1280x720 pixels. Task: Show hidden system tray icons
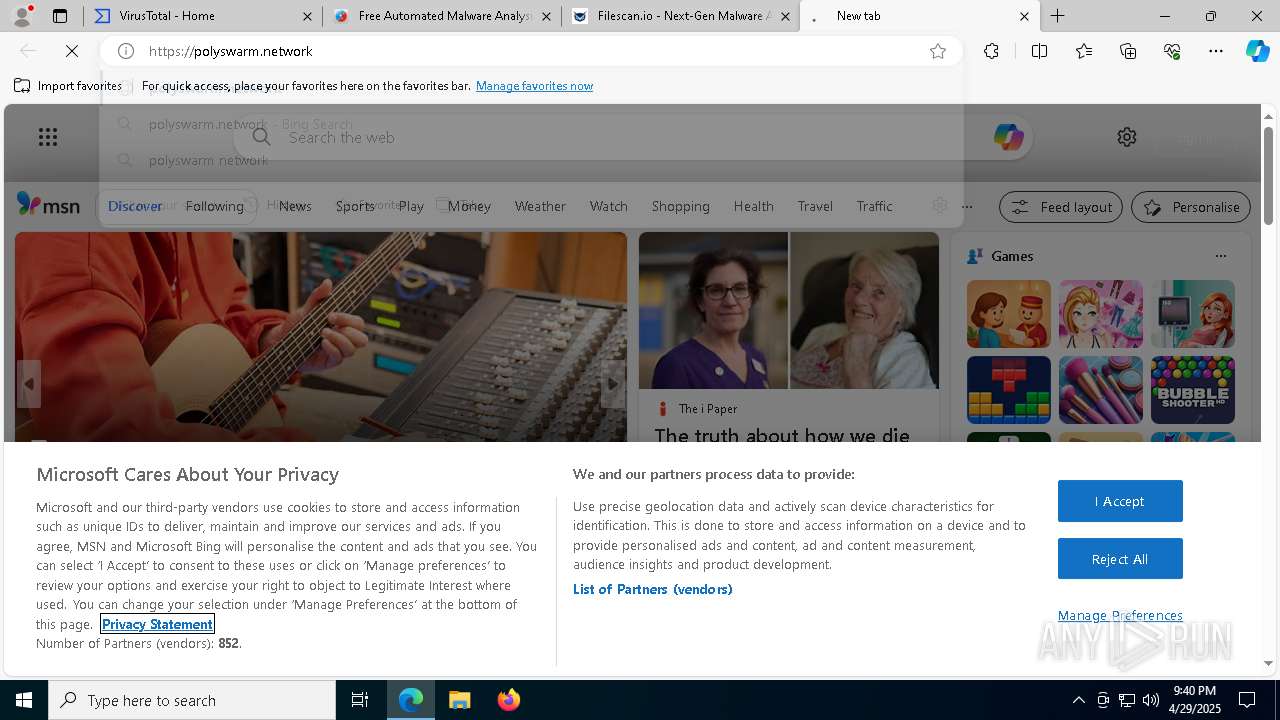[x=1078, y=700]
